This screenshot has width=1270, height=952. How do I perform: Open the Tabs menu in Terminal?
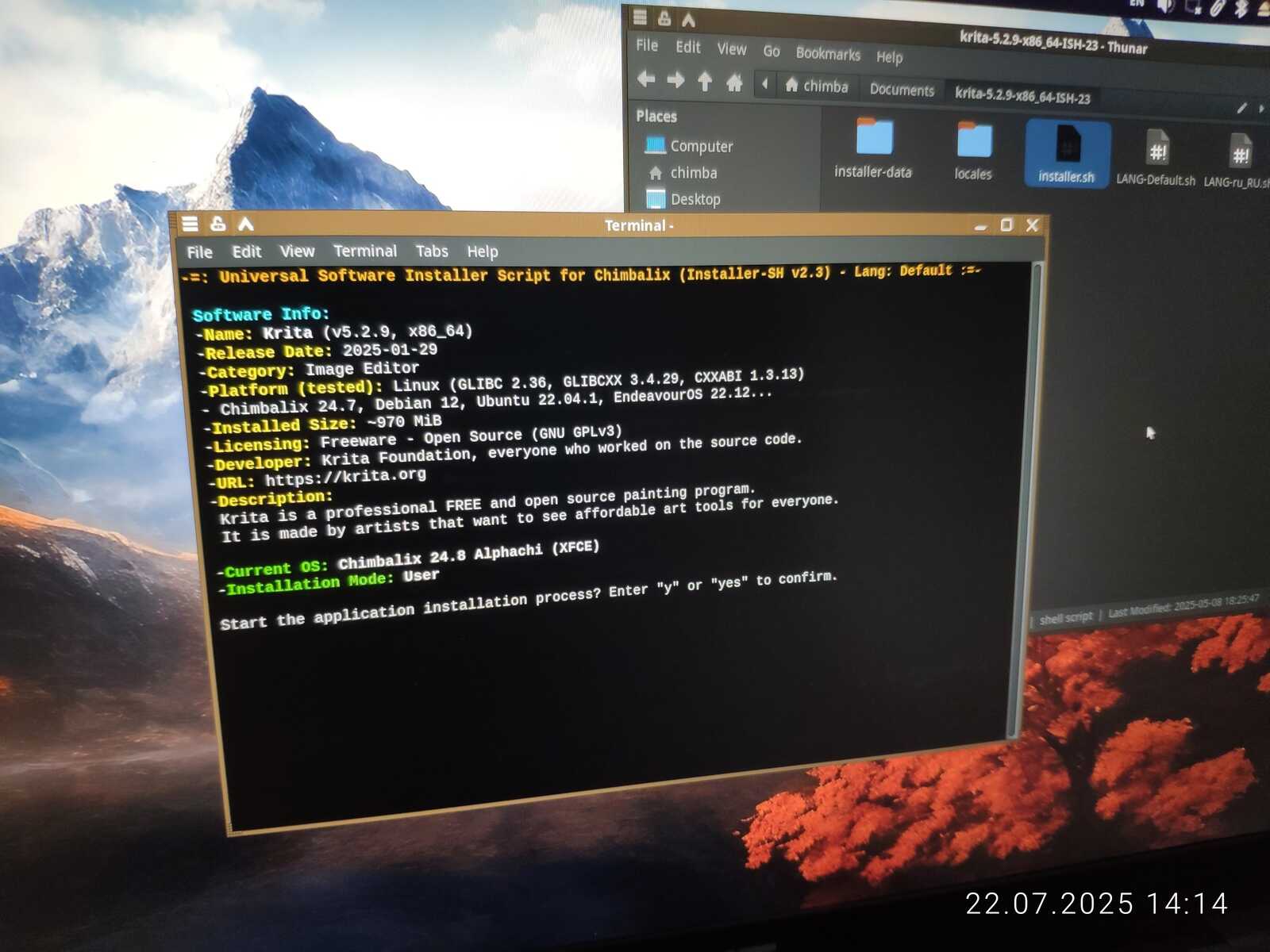[x=432, y=251]
